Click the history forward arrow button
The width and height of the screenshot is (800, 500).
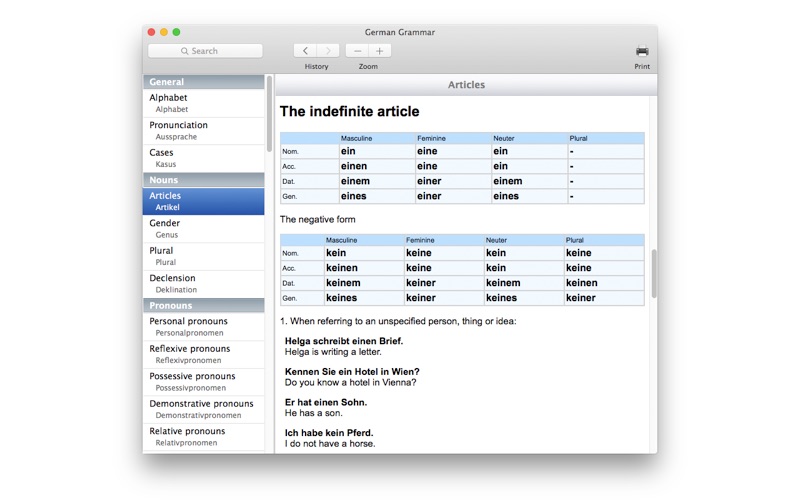pos(329,51)
